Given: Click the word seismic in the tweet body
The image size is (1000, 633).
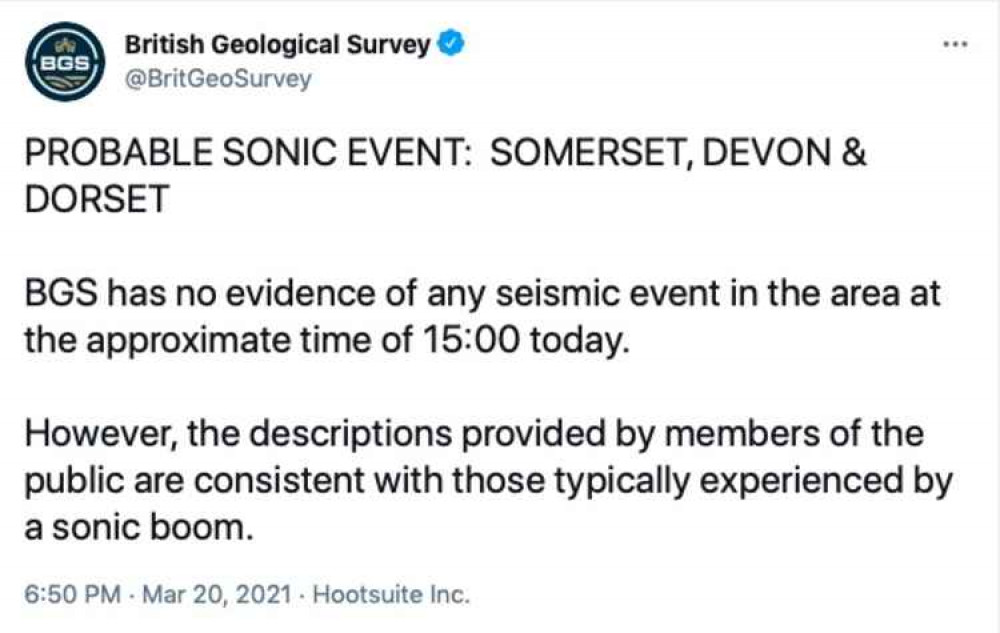Looking at the screenshot, I should (x=557, y=293).
